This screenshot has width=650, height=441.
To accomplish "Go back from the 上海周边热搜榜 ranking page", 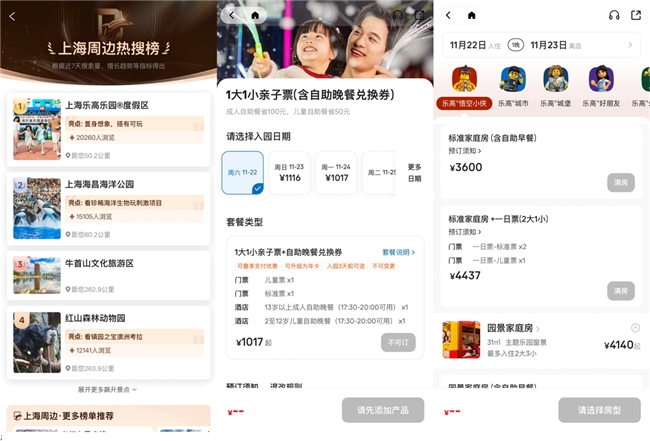I will [x=12, y=15].
